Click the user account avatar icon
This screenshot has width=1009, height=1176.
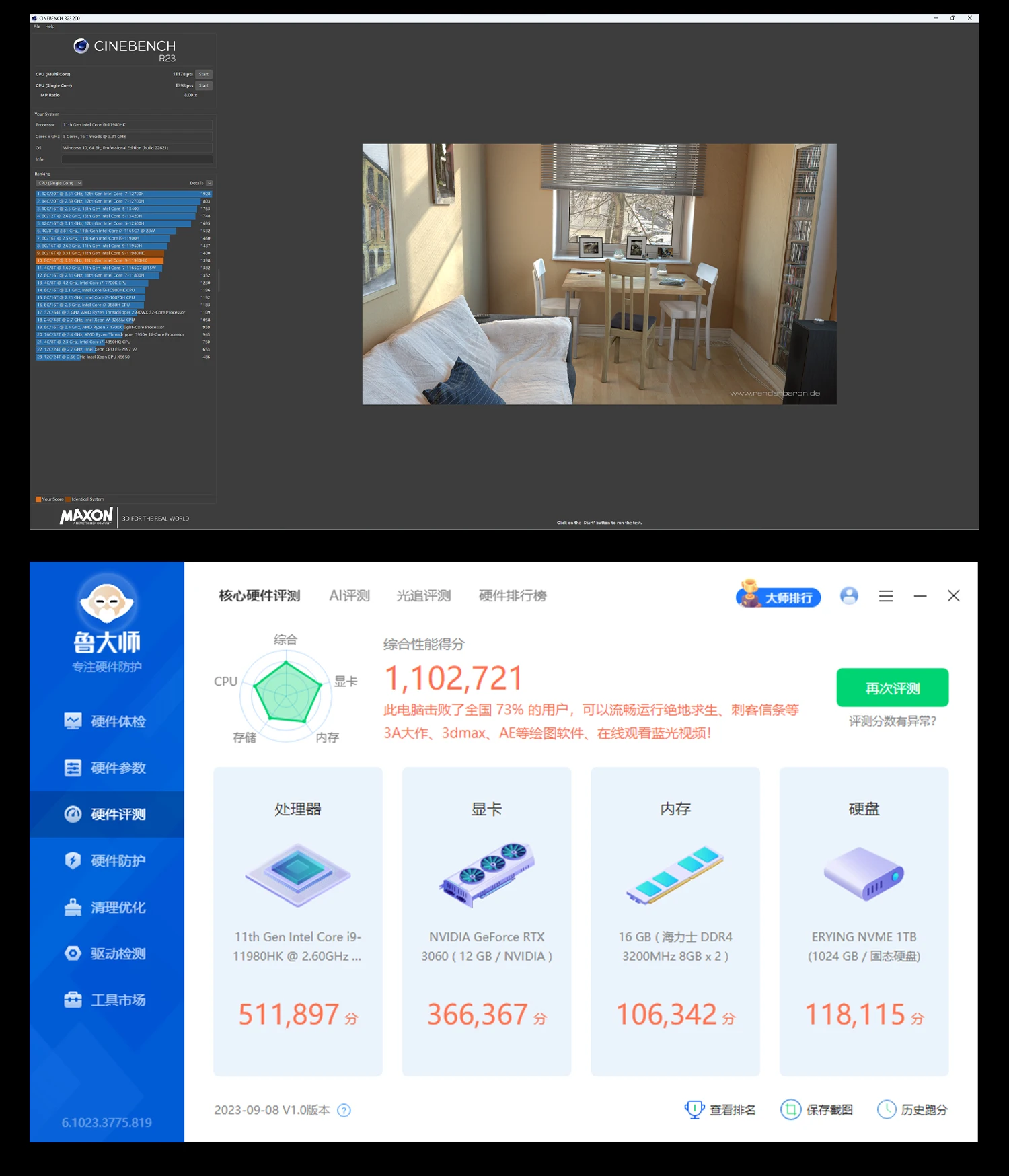(849, 596)
